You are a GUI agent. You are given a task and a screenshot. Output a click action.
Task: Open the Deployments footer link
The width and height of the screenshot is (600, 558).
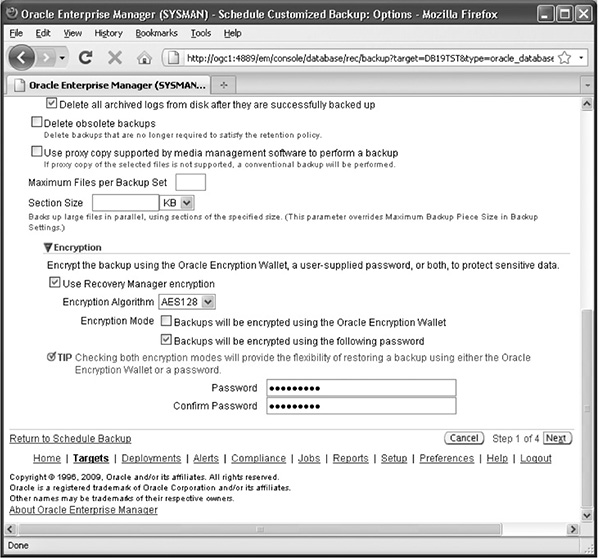tap(151, 458)
